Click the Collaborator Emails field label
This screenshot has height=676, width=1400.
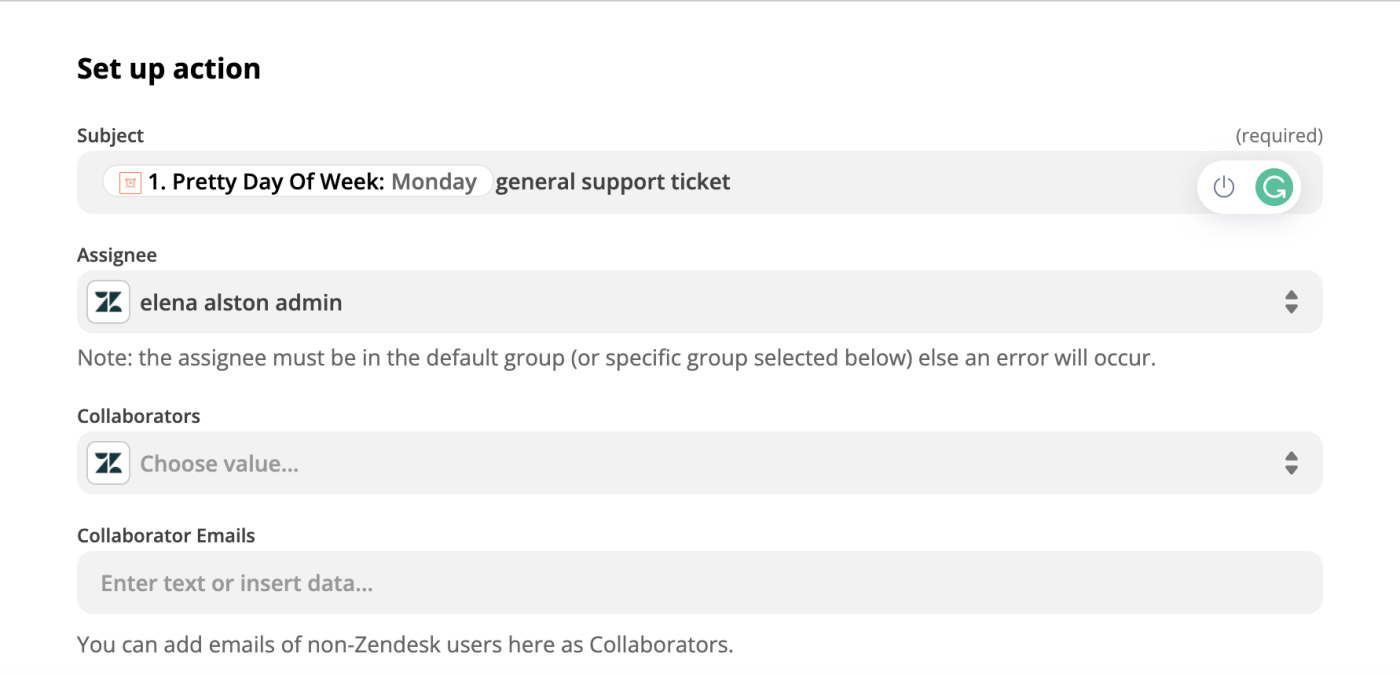click(166, 536)
